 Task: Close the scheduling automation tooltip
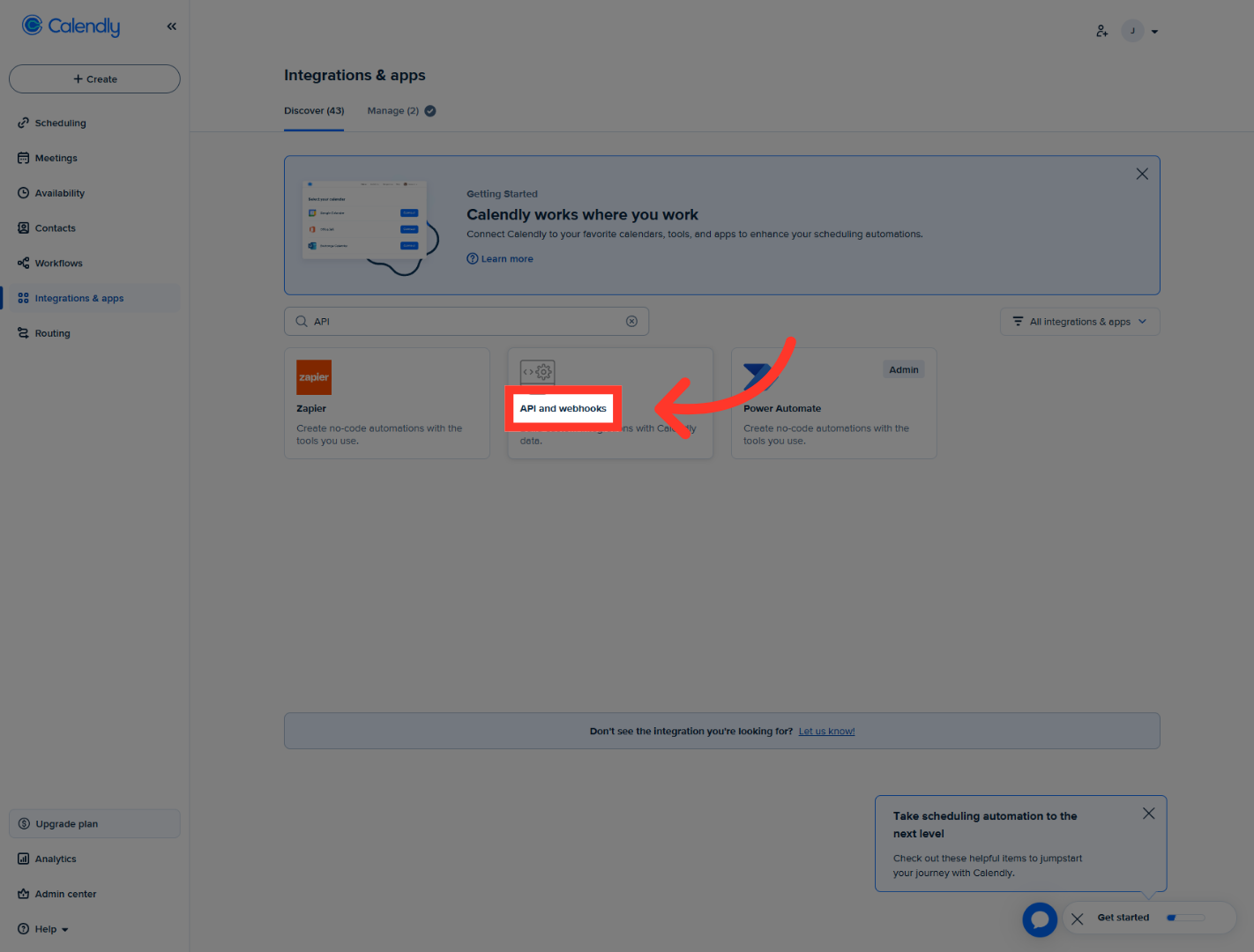tap(1148, 814)
